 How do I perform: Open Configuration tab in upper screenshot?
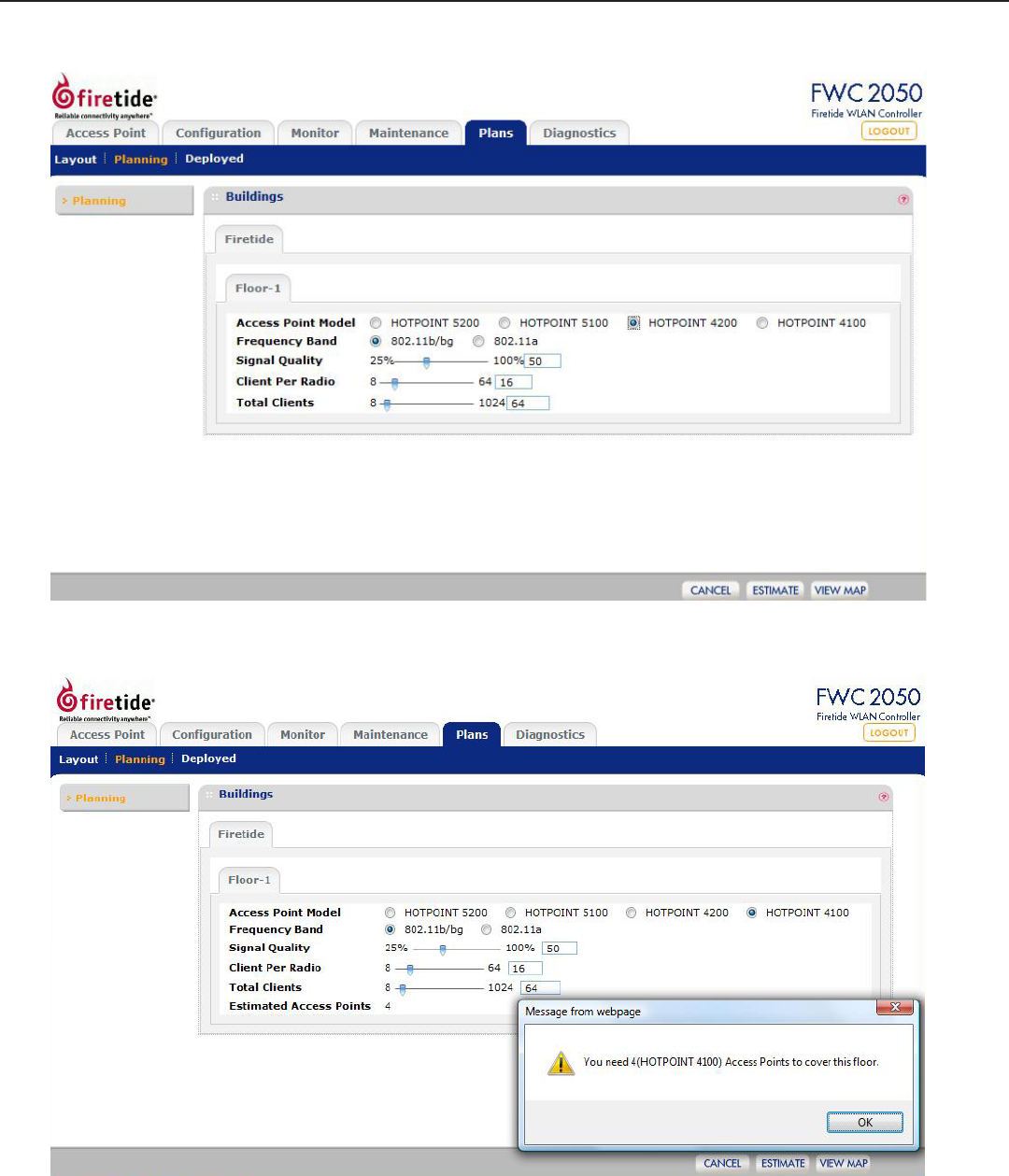tap(219, 134)
